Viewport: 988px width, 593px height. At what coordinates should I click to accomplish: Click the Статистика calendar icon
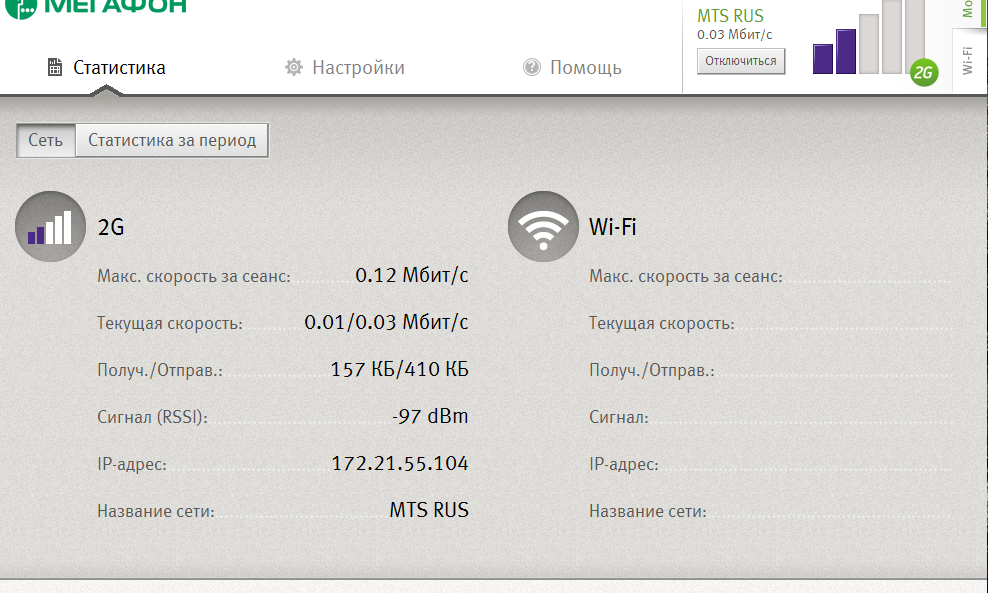click(55, 67)
